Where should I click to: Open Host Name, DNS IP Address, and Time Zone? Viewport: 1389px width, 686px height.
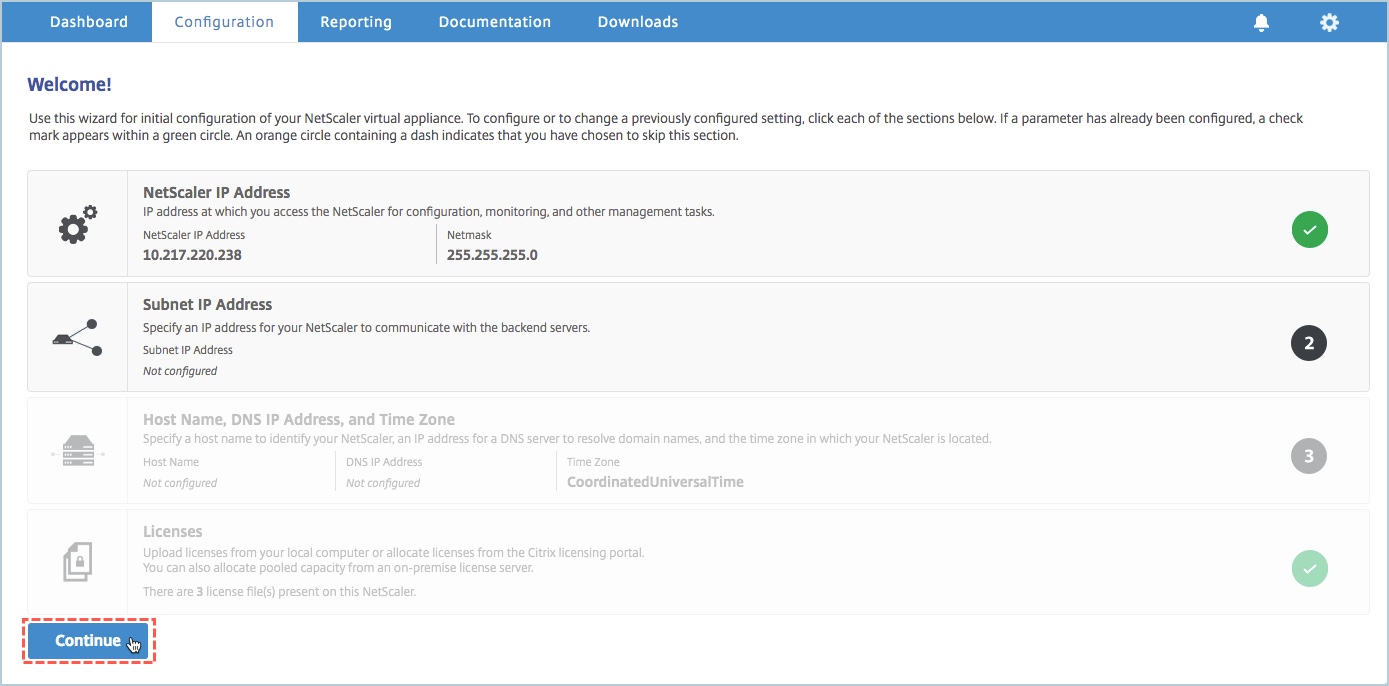tap(299, 419)
